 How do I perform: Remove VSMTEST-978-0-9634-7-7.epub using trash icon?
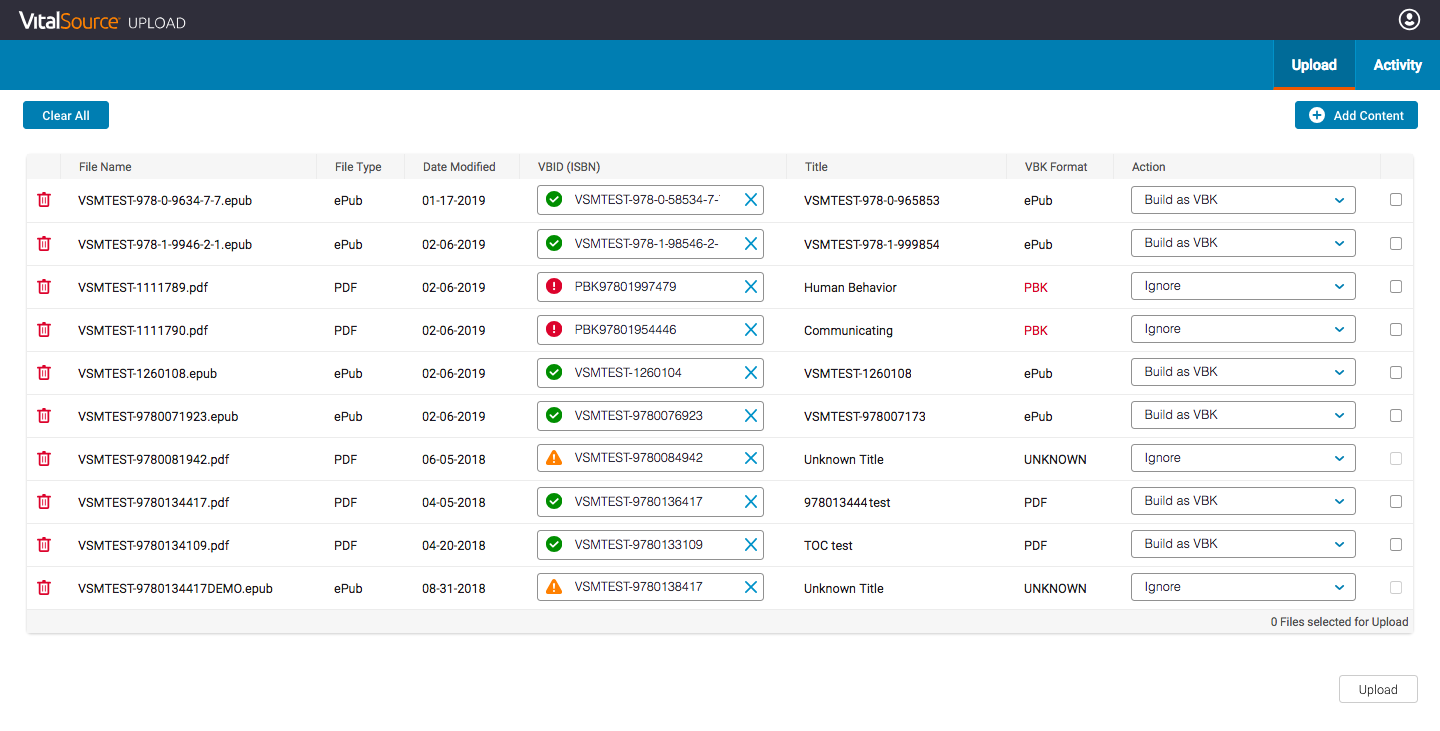[x=44, y=200]
